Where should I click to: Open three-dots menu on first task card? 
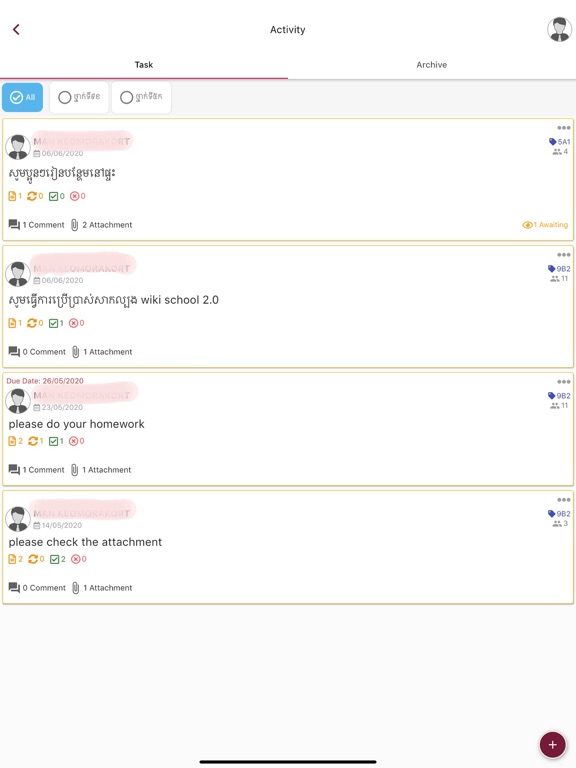coord(564,128)
